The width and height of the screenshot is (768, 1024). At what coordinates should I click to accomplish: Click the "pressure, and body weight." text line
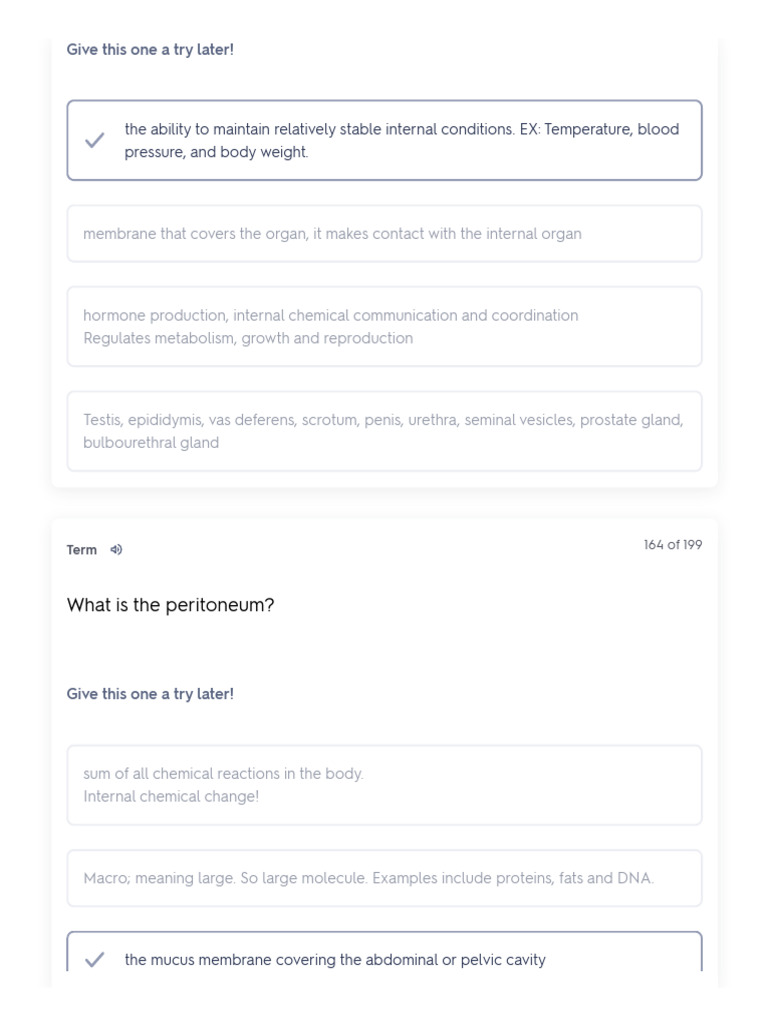tap(216, 153)
